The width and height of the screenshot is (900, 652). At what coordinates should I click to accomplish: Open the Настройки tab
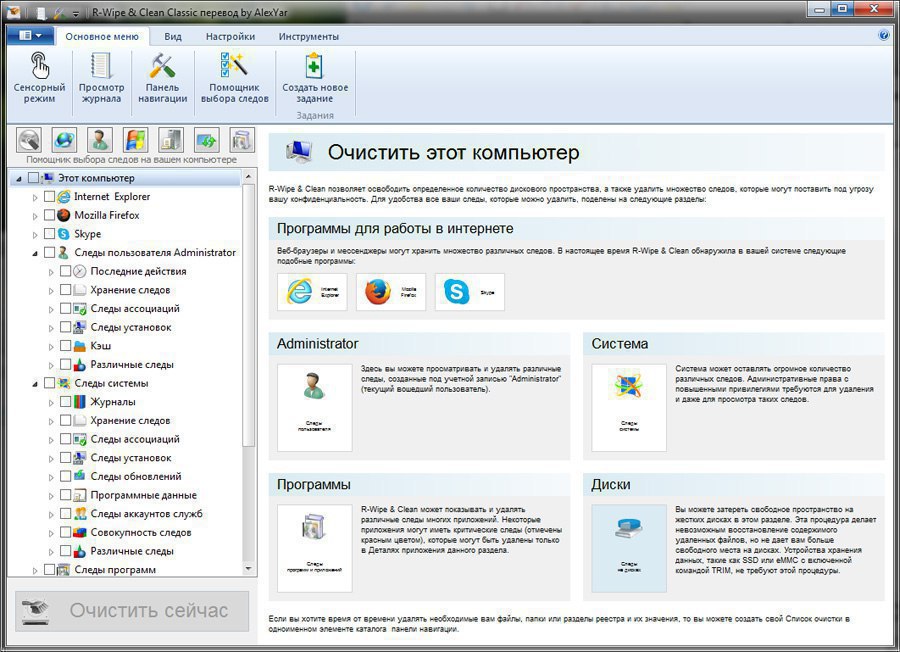point(230,36)
